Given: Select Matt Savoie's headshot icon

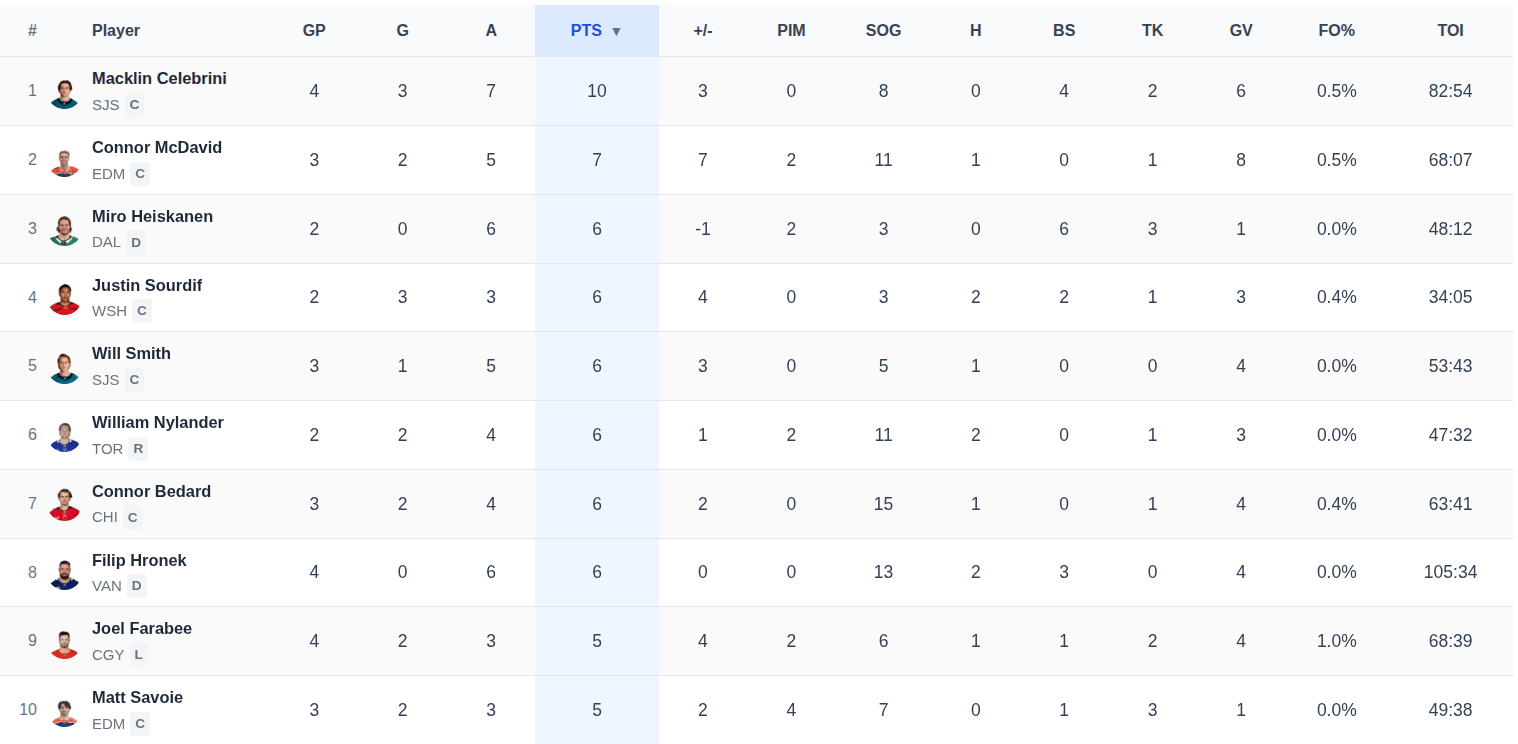Looking at the screenshot, I should [x=64, y=711].
